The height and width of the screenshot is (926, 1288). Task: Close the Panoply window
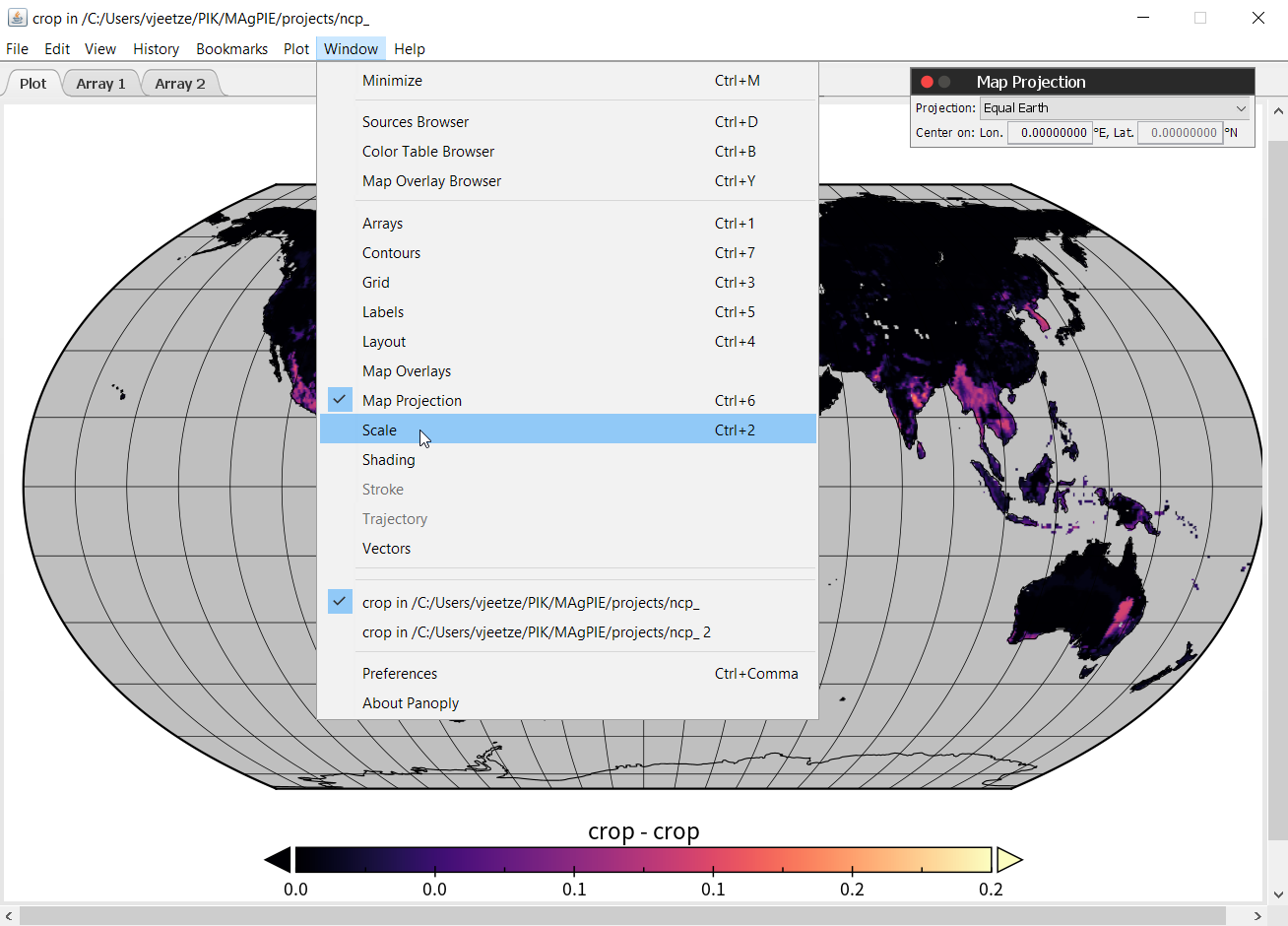(x=1257, y=18)
